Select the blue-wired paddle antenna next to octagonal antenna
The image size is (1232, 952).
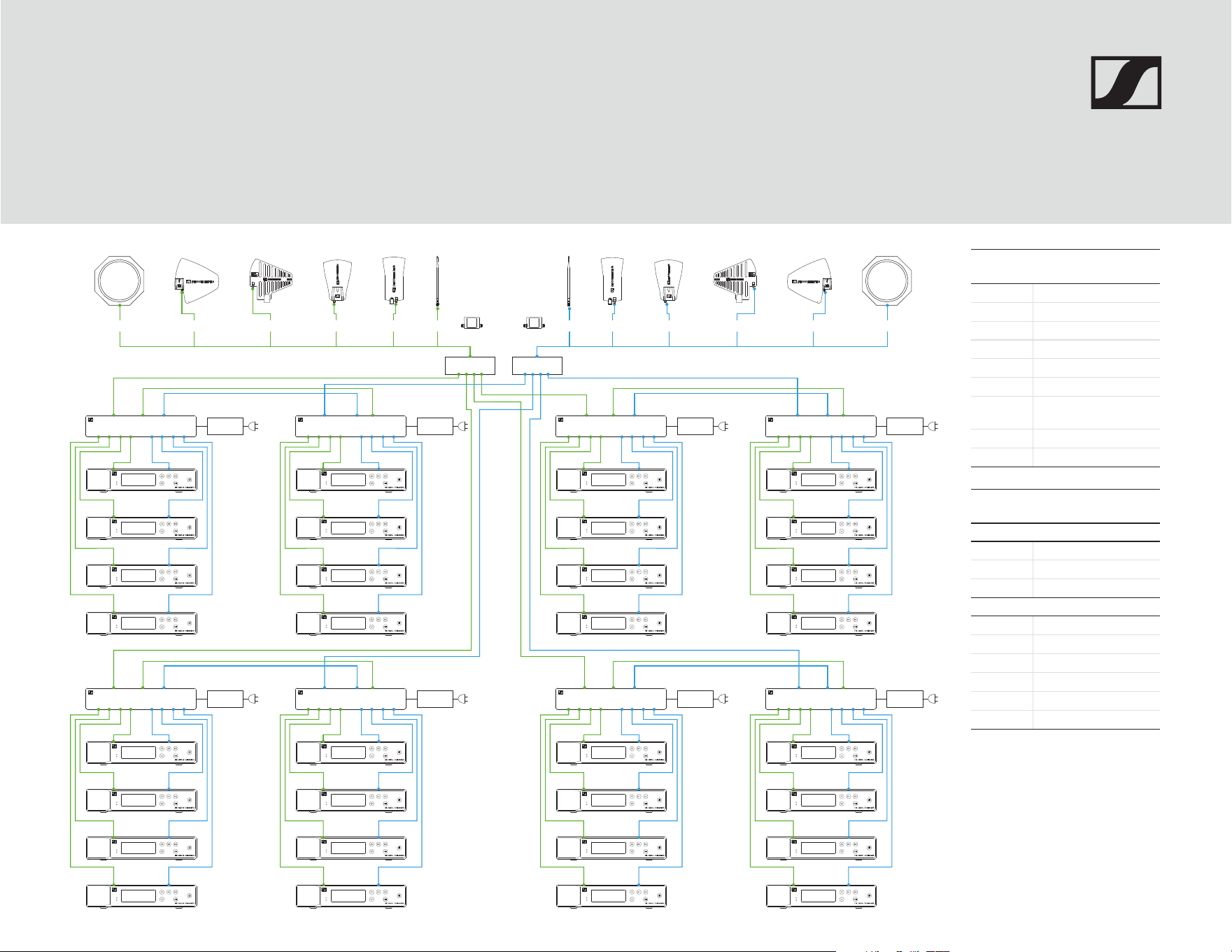[810, 280]
